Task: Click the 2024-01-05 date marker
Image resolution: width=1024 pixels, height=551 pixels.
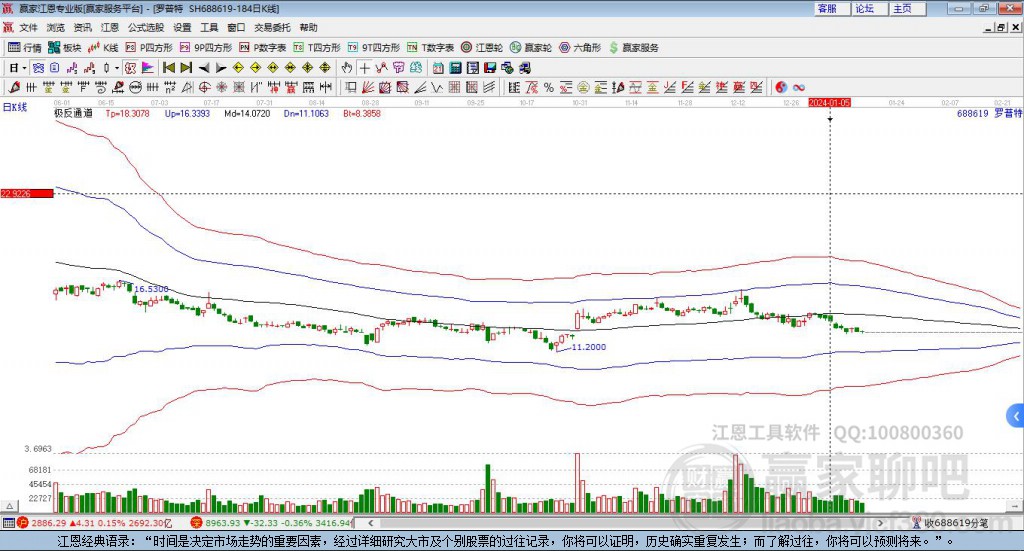Action: 829,103
